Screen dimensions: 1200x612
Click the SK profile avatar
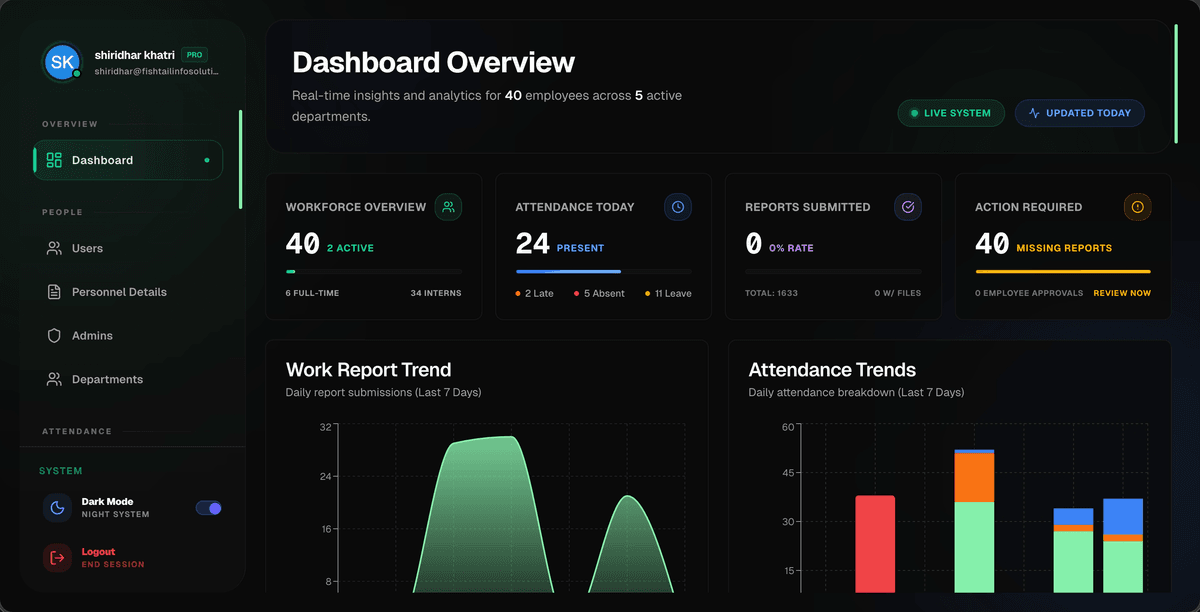(x=62, y=62)
